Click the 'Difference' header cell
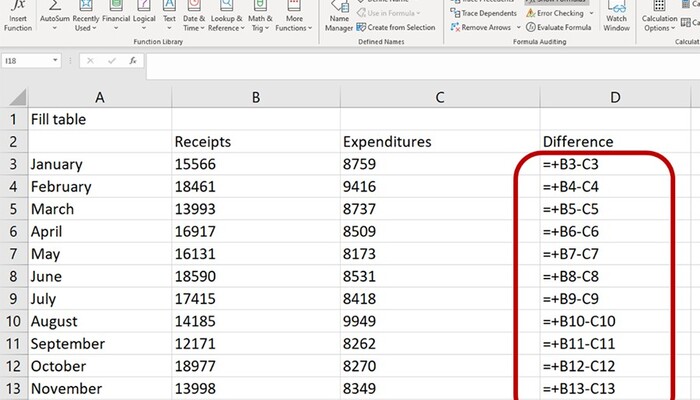Image resolution: width=700 pixels, height=400 pixels. click(615, 142)
